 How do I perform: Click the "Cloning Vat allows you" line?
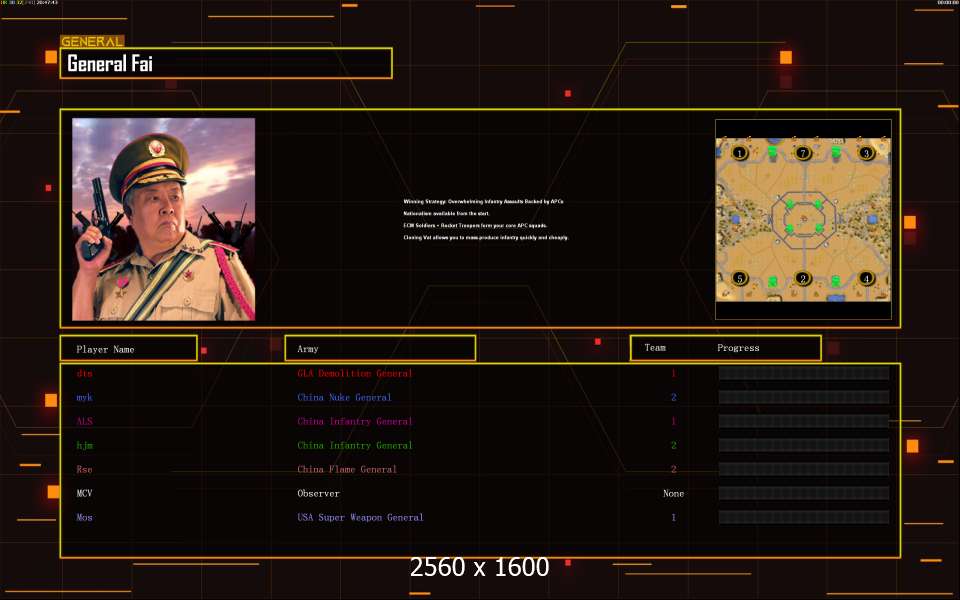pos(486,238)
